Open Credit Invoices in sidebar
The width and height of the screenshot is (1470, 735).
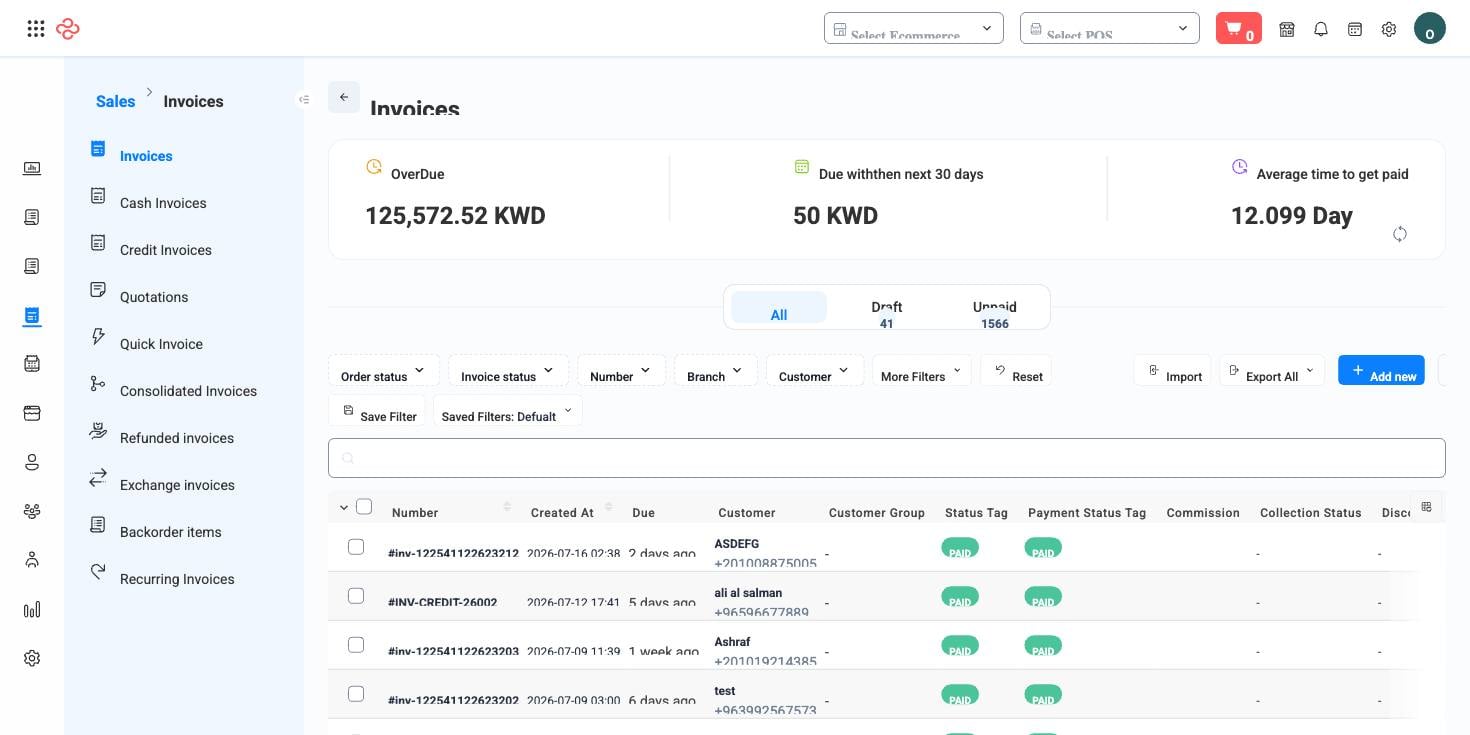166,250
